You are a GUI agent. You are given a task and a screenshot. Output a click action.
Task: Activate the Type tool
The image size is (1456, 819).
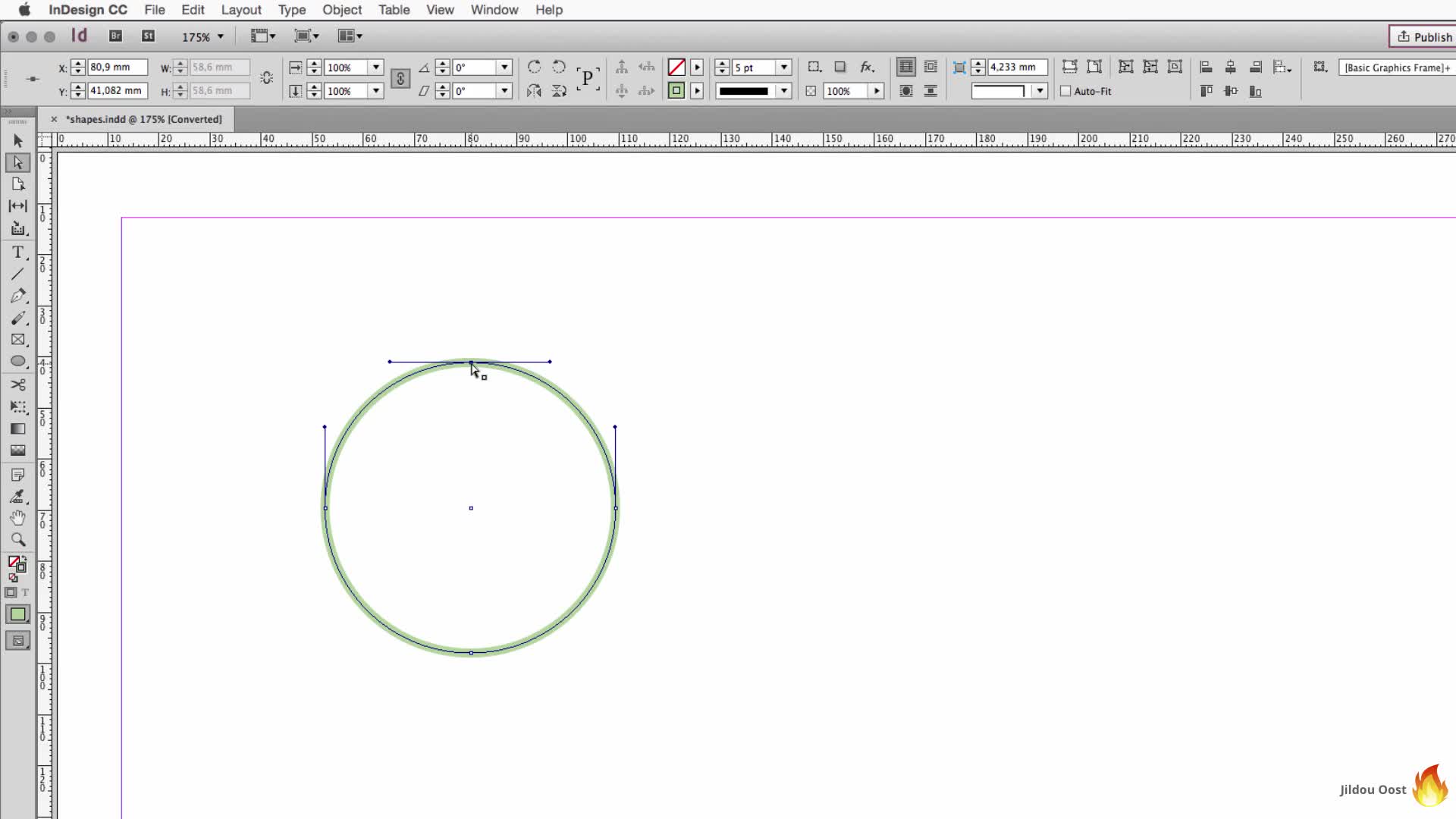click(x=18, y=252)
